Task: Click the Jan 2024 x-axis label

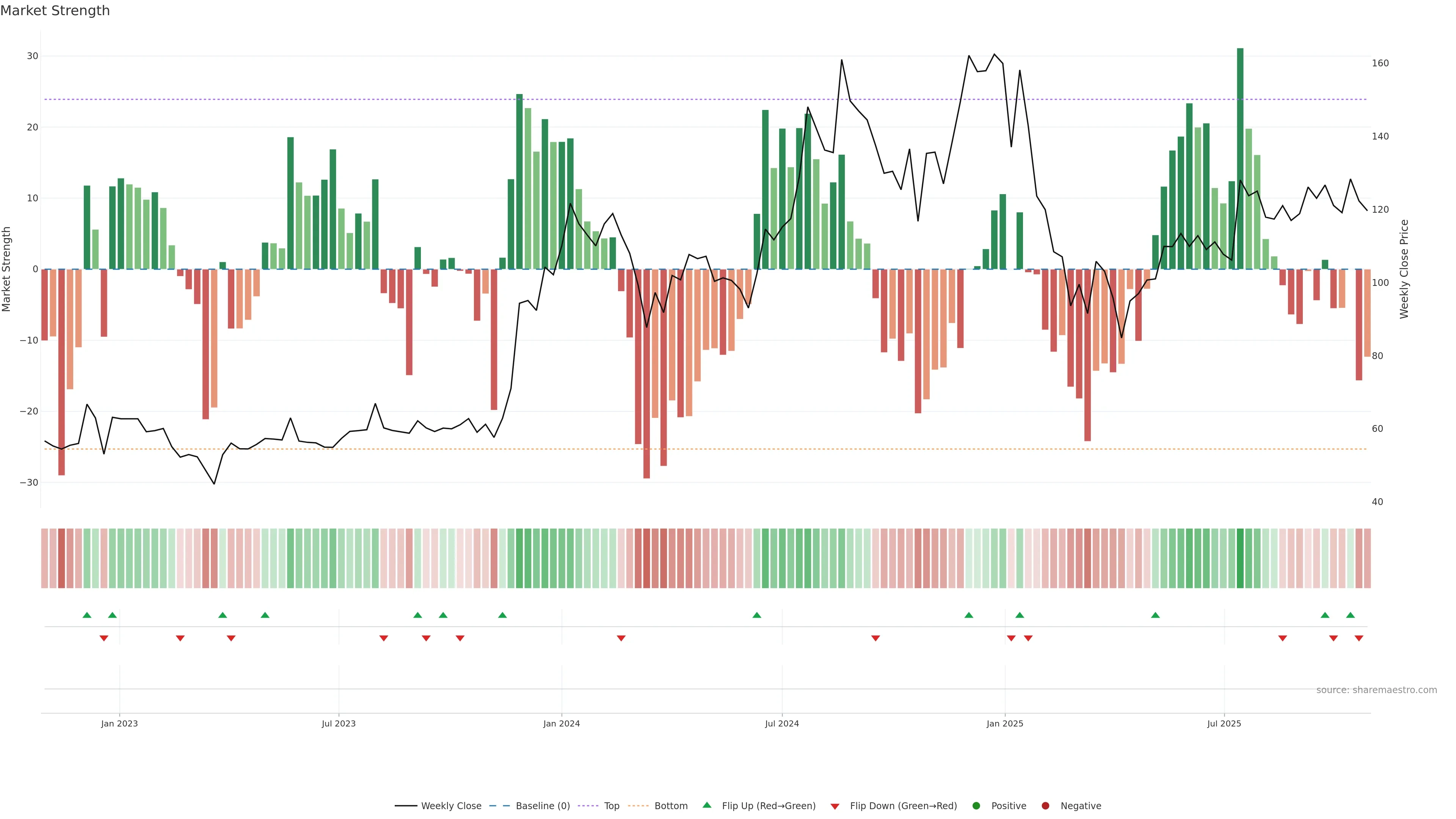Action: [561, 723]
